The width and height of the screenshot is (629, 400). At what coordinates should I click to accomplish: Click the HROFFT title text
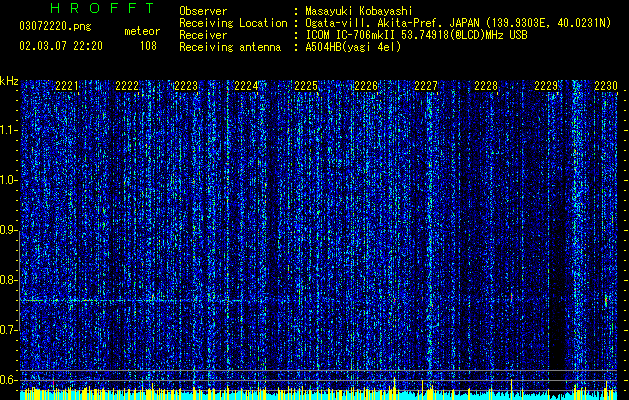102,8
